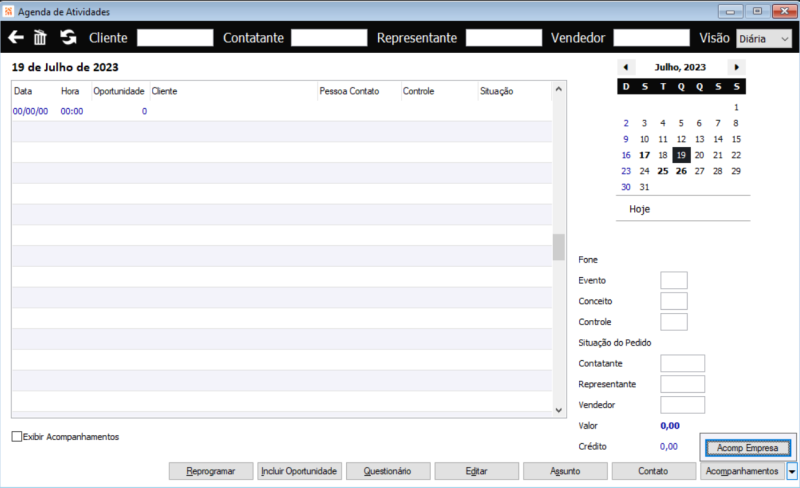This screenshot has height=488, width=800.
Task: Click the Agenda de Atividades app icon
Action: pos(8,11)
